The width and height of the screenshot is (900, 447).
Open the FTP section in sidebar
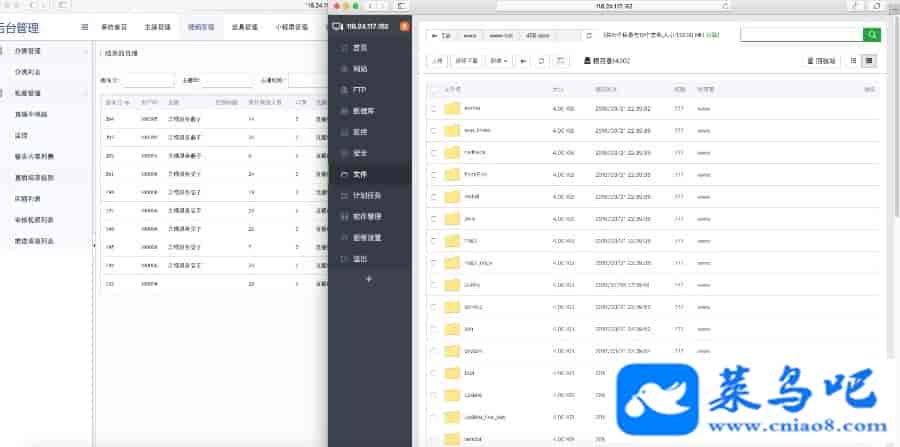tap(359, 90)
